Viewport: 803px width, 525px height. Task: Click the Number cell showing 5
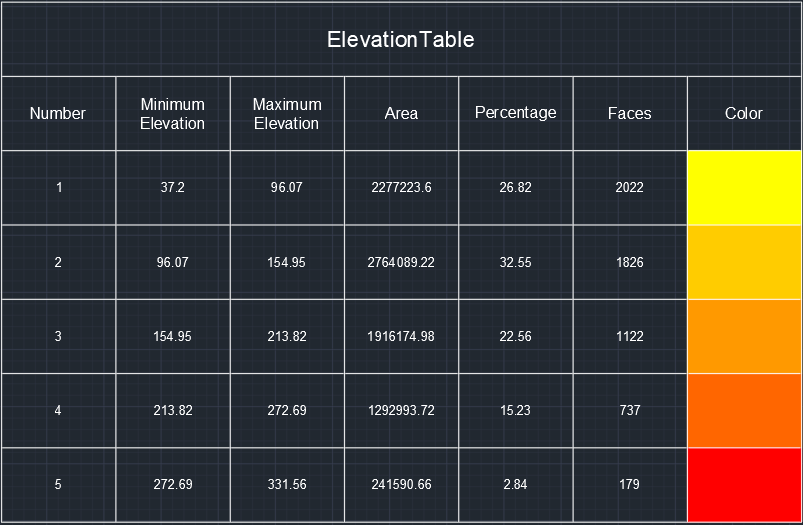tap(58, 485)
